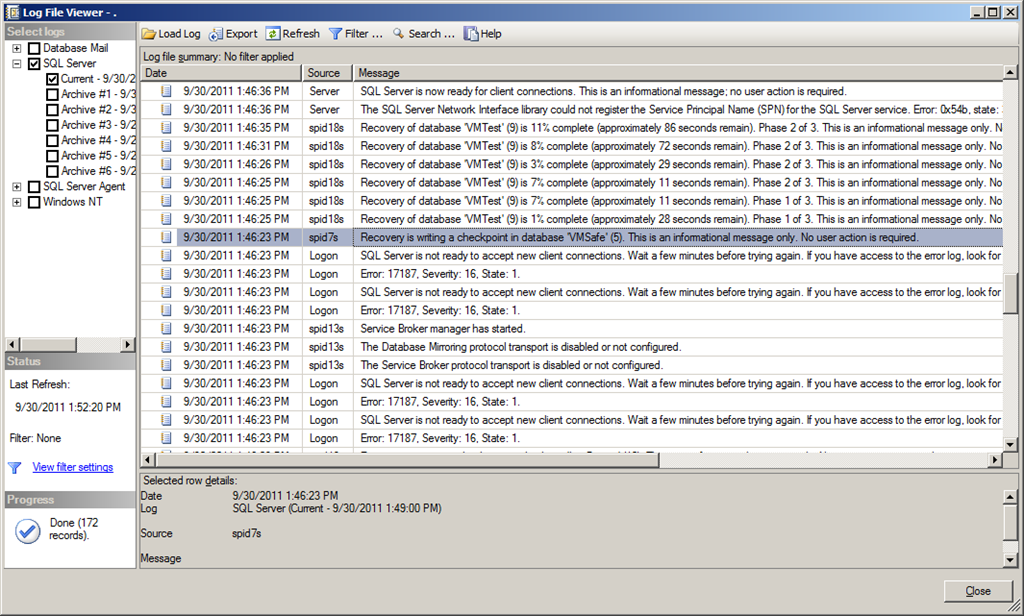Select the 1:46:31 PM date cell
1024x616 pixels.
point(236,146)
